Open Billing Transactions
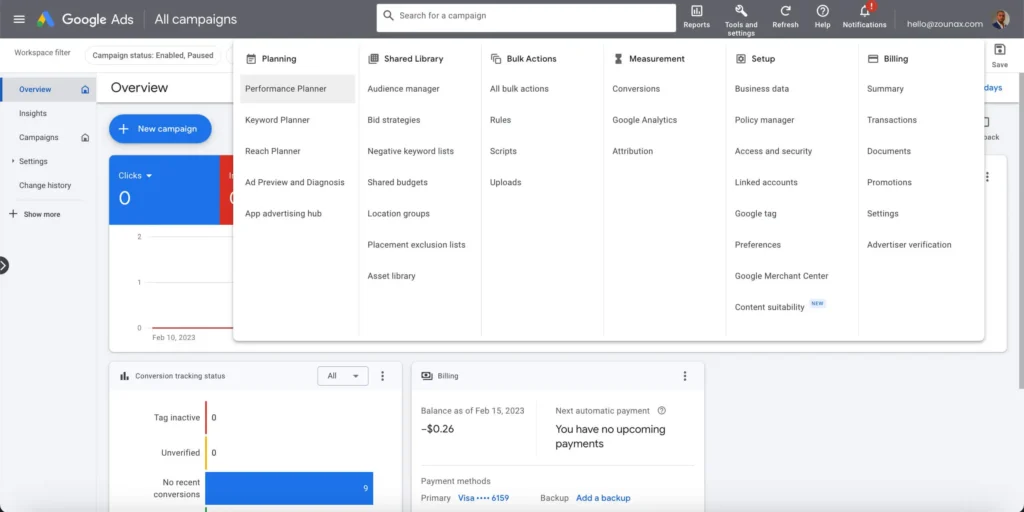 coord(891,120)
